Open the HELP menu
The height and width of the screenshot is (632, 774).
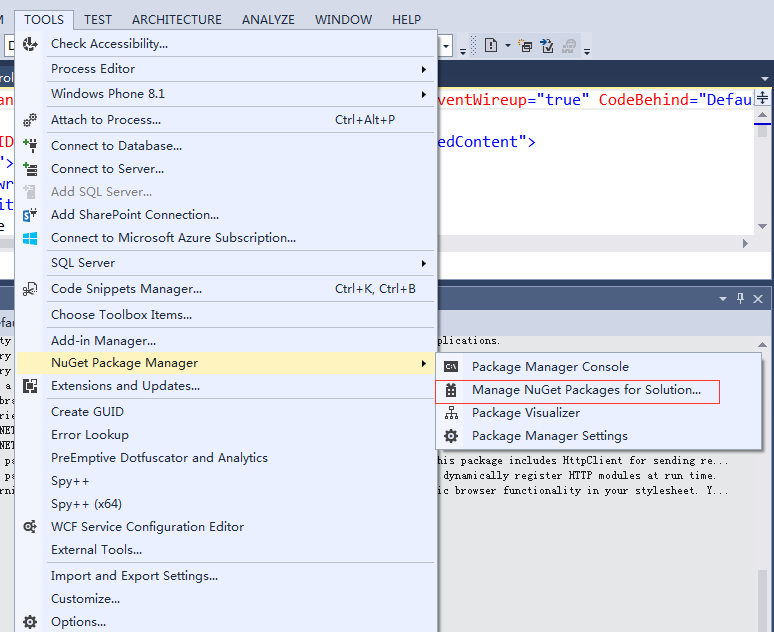(406, 20)
